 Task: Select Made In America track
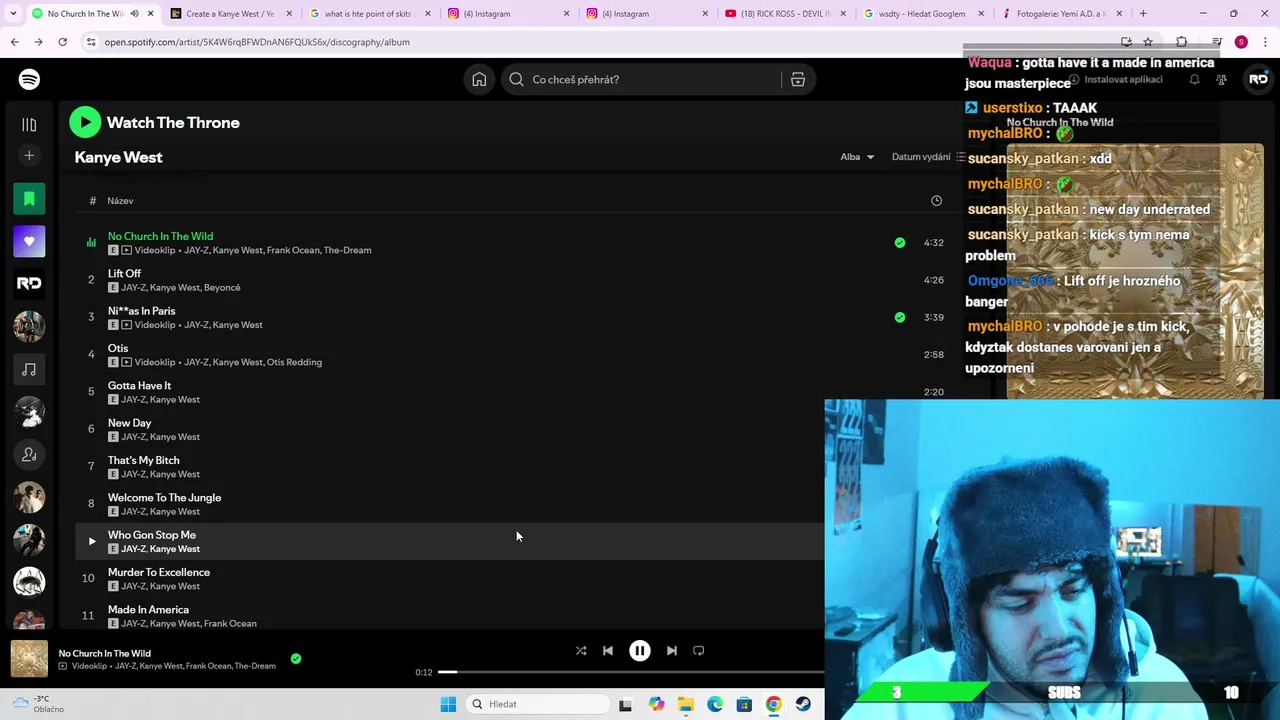(x=148, y=609)
